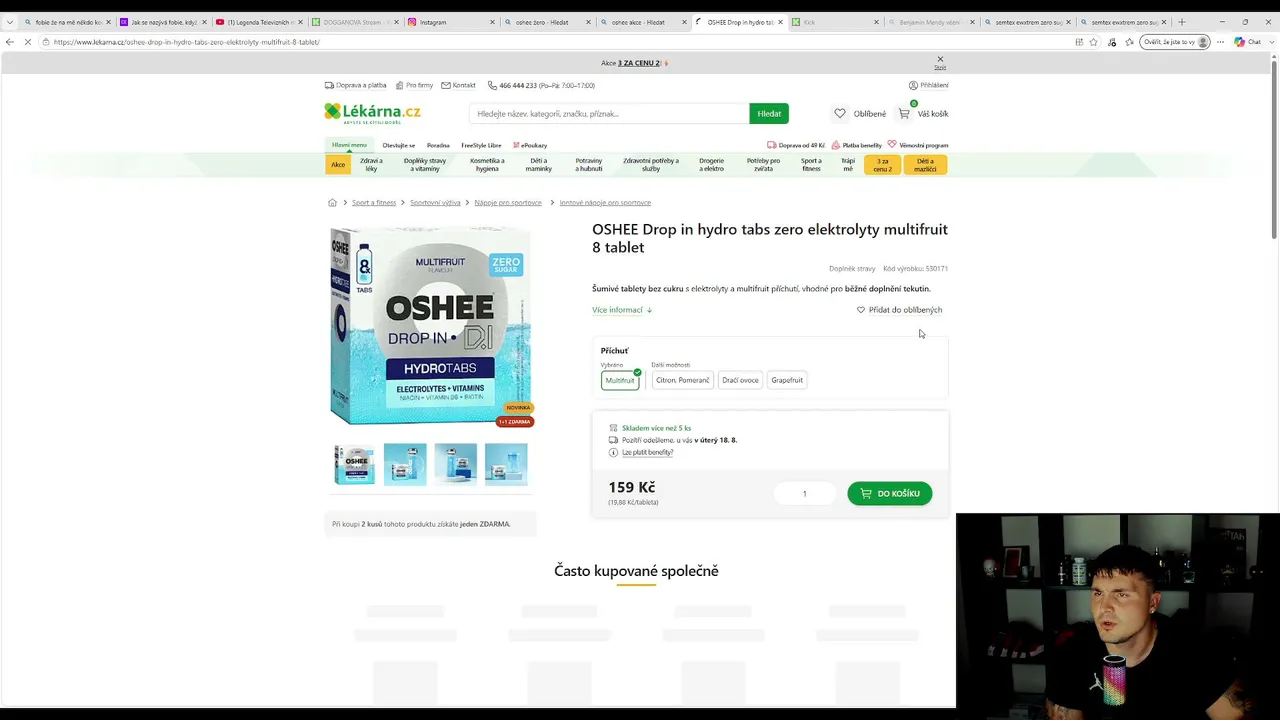The width and height of the screenshot is (1280, 720).
Task: Open Potraviny a hubnutí category
Action: [589, 165]
